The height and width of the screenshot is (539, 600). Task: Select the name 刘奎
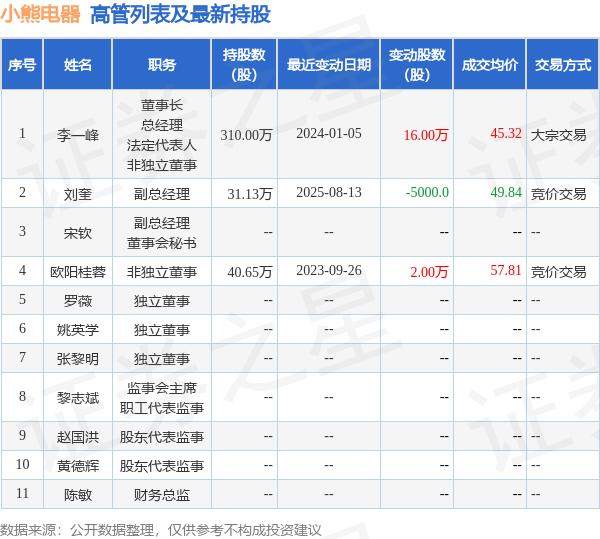pyautogui.click(x=78, y=194)
